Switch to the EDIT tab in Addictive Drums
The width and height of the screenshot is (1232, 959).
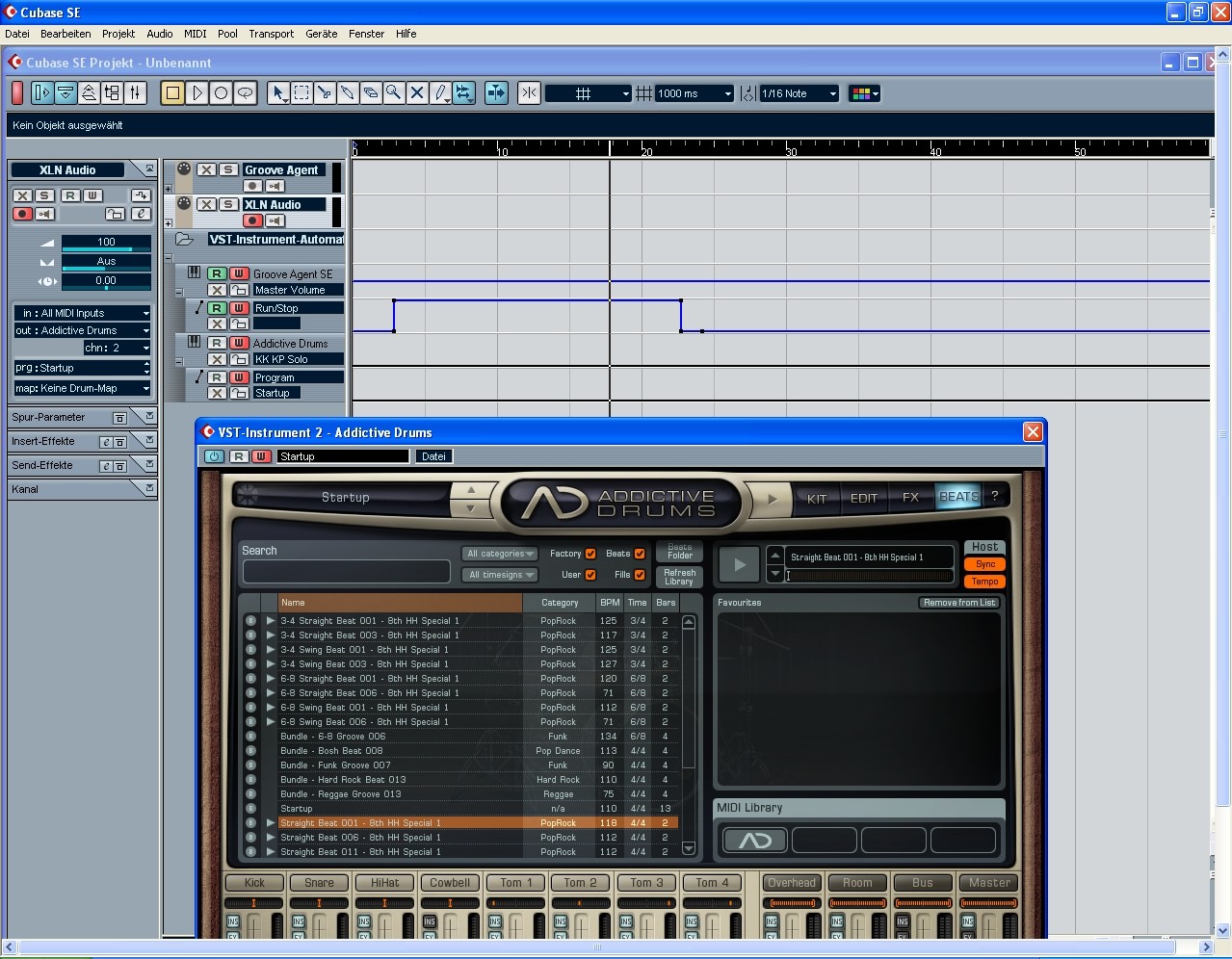pyautogui.click(x=864, y=498)
